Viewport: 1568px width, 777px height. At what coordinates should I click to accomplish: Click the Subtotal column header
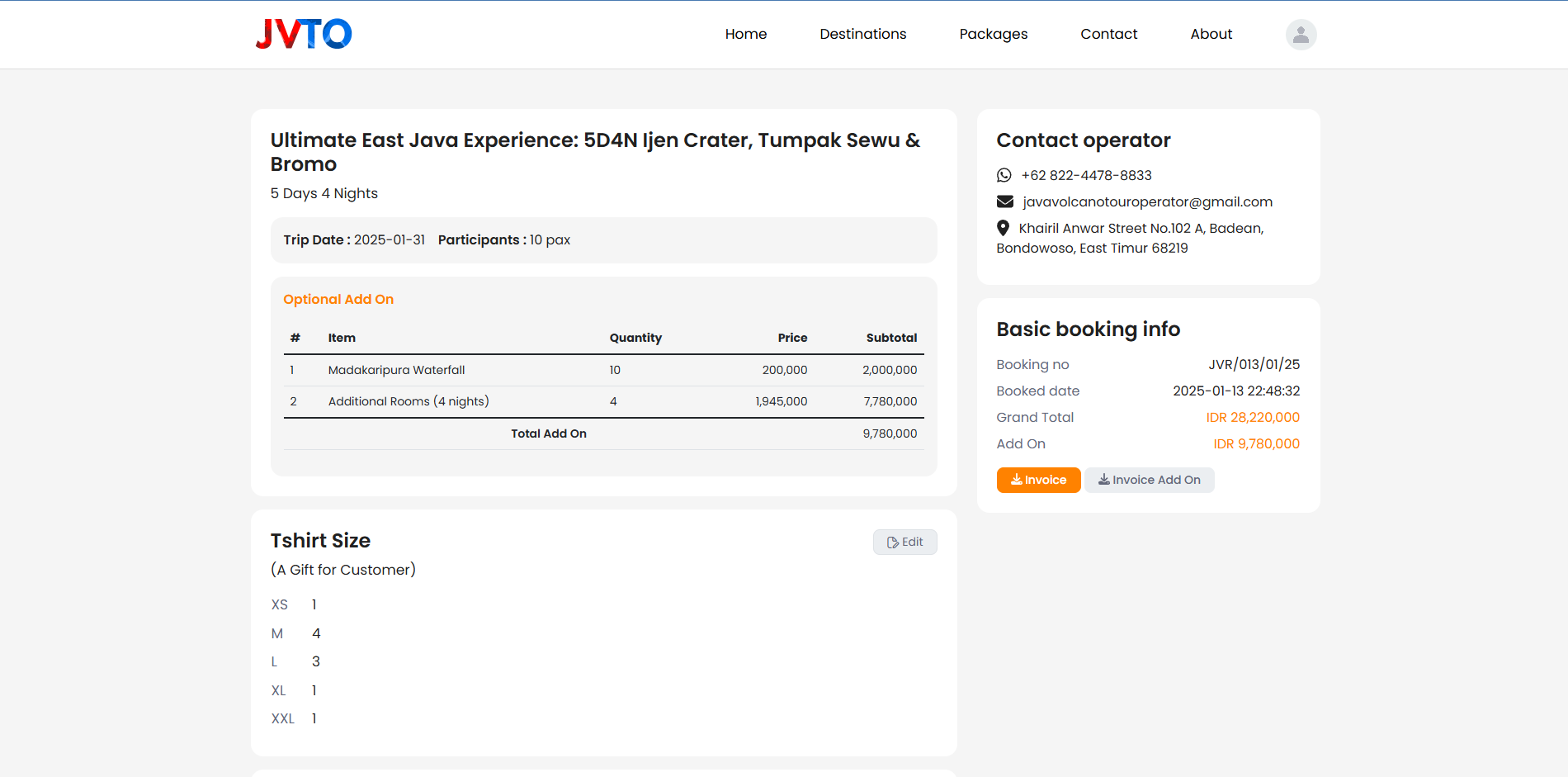click(x=891, y=338)
